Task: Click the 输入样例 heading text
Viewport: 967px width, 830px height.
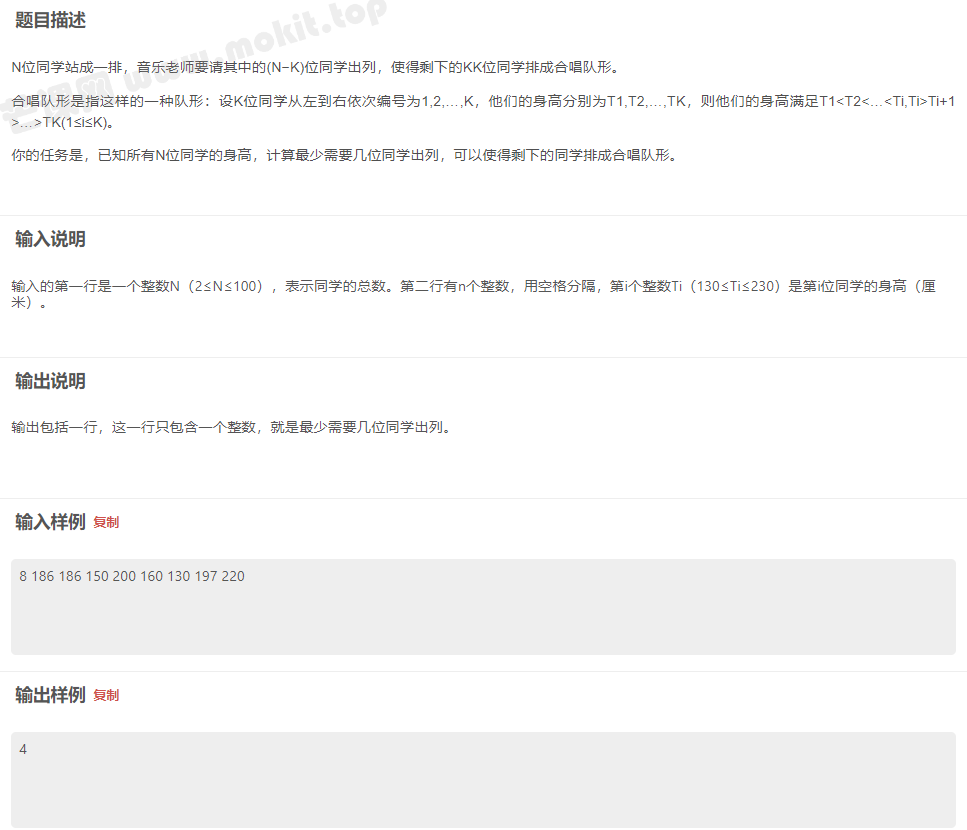Action: 50,522
